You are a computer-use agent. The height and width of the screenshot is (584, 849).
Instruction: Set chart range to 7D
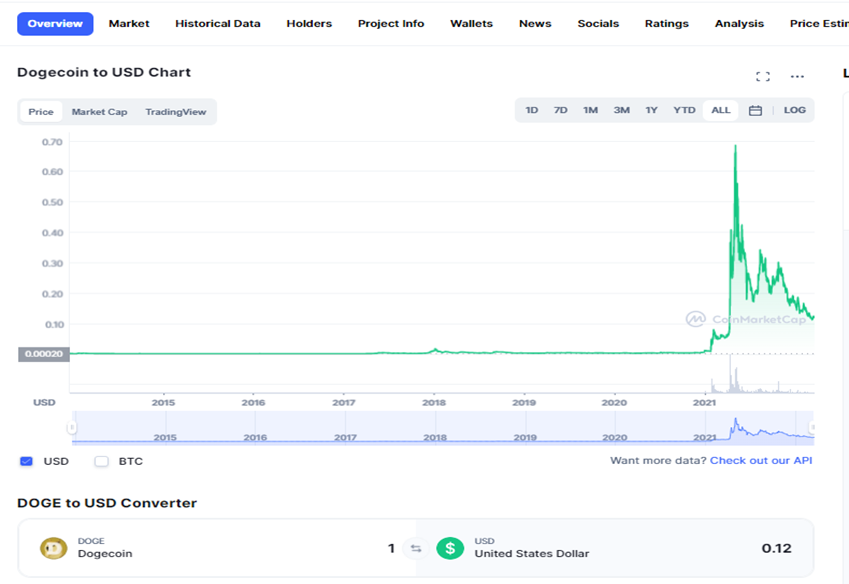tap(560, 110)
